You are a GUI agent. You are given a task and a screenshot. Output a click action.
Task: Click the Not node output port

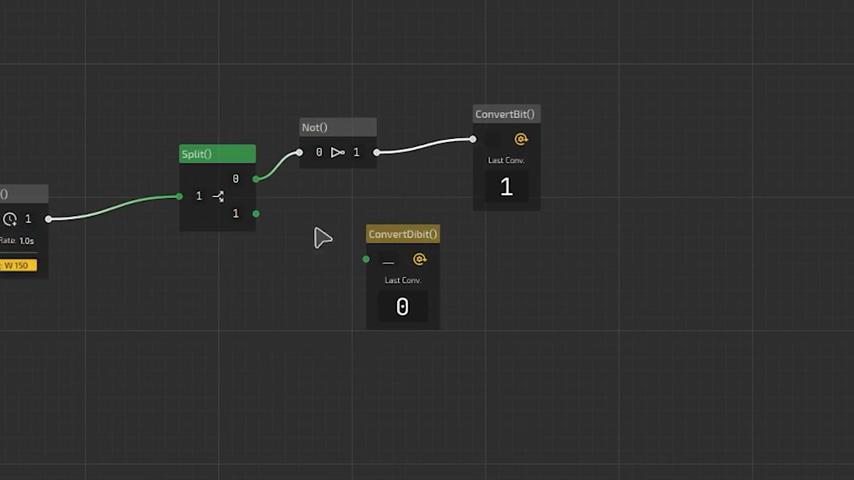point(376,152)
